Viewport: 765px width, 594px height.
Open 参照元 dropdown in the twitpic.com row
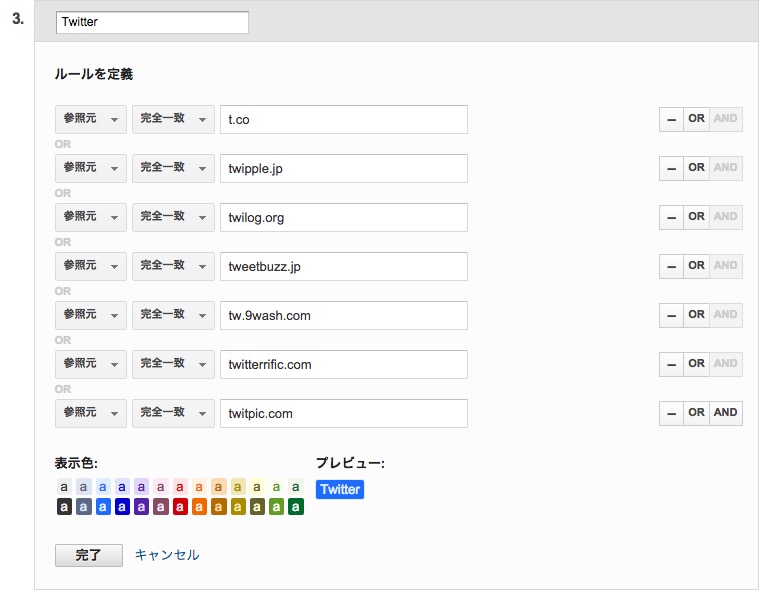point(91,414)
